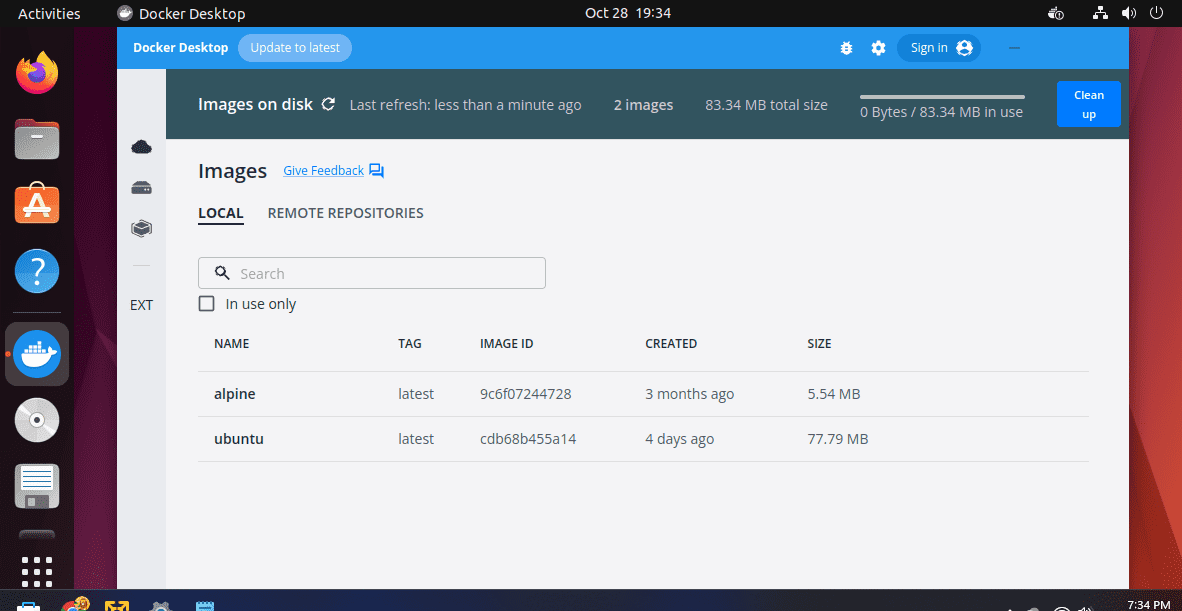Launch Firefox from the dock

click(36, 71)
